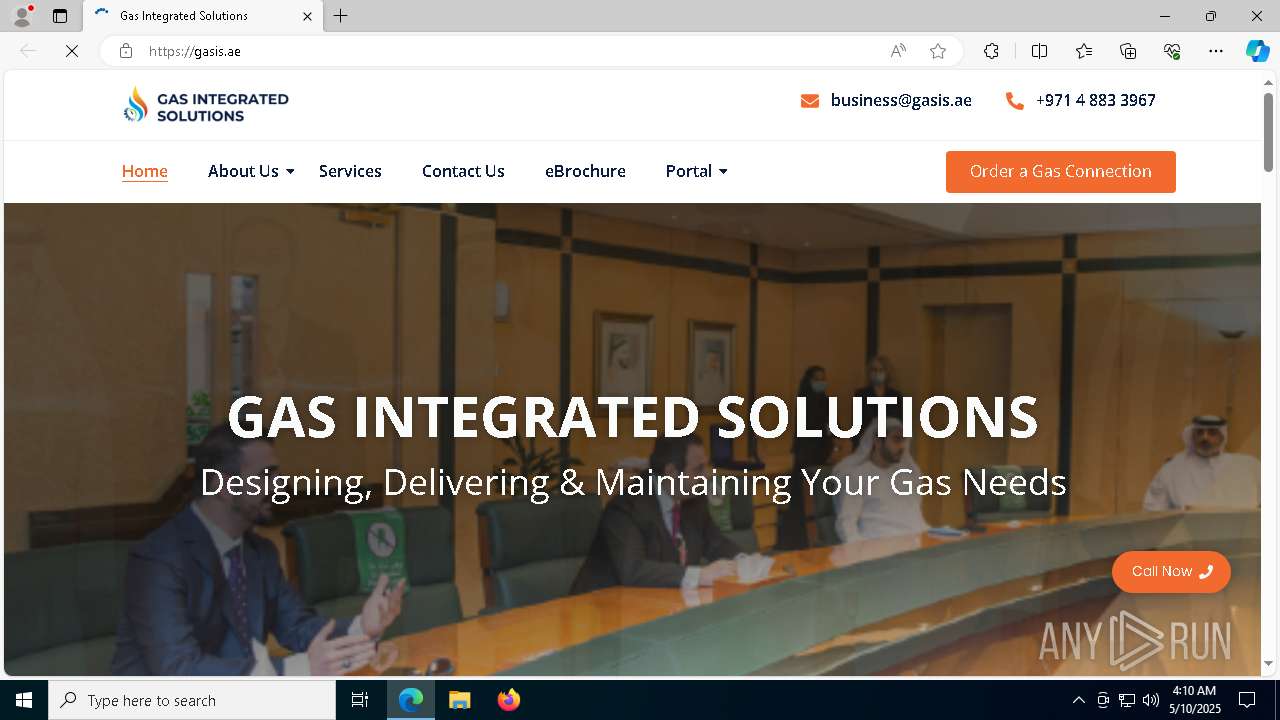The height and width of the screenshot is (720, 1280).
Task: Open Settings and more menu
Action: point(1216,51)
